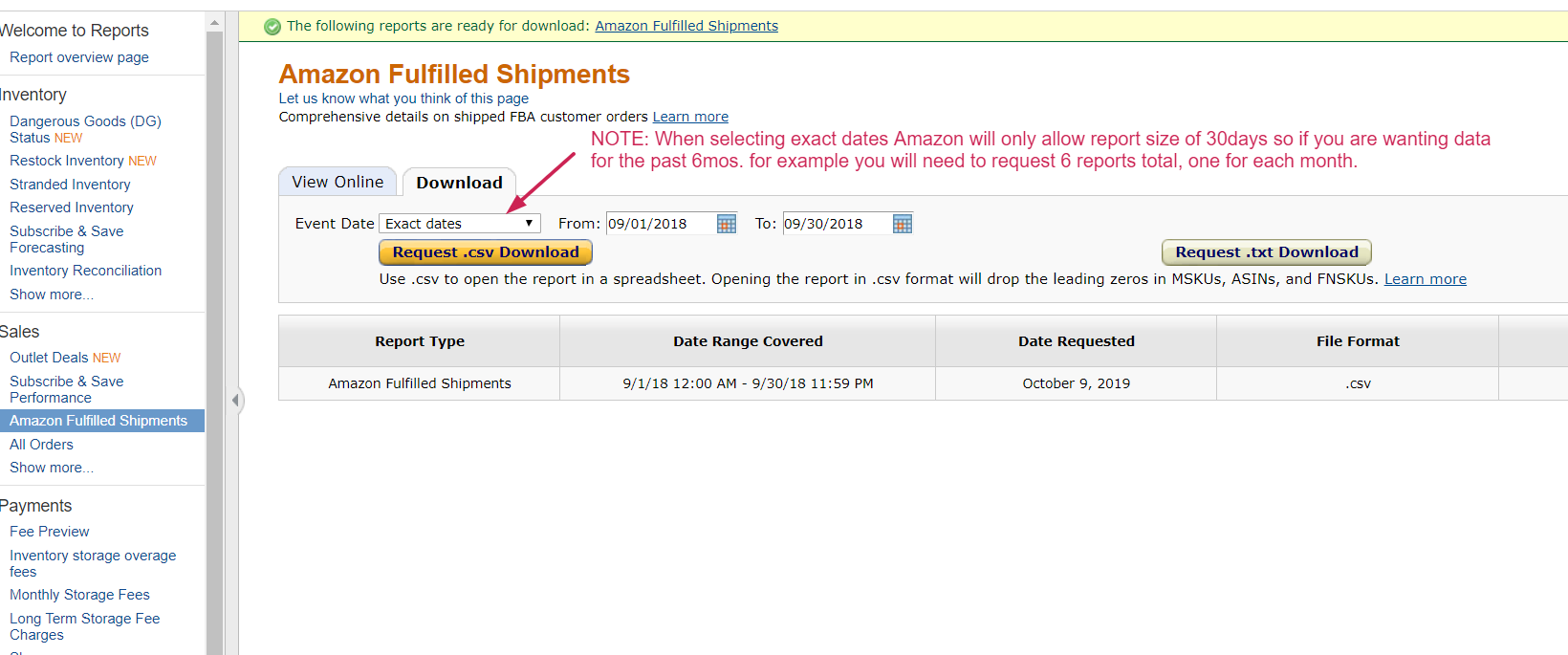Image resolution: width=1568 pixels, height=655 pixels.
Task: Click the green checkmark notification icon
Action: 272,27
